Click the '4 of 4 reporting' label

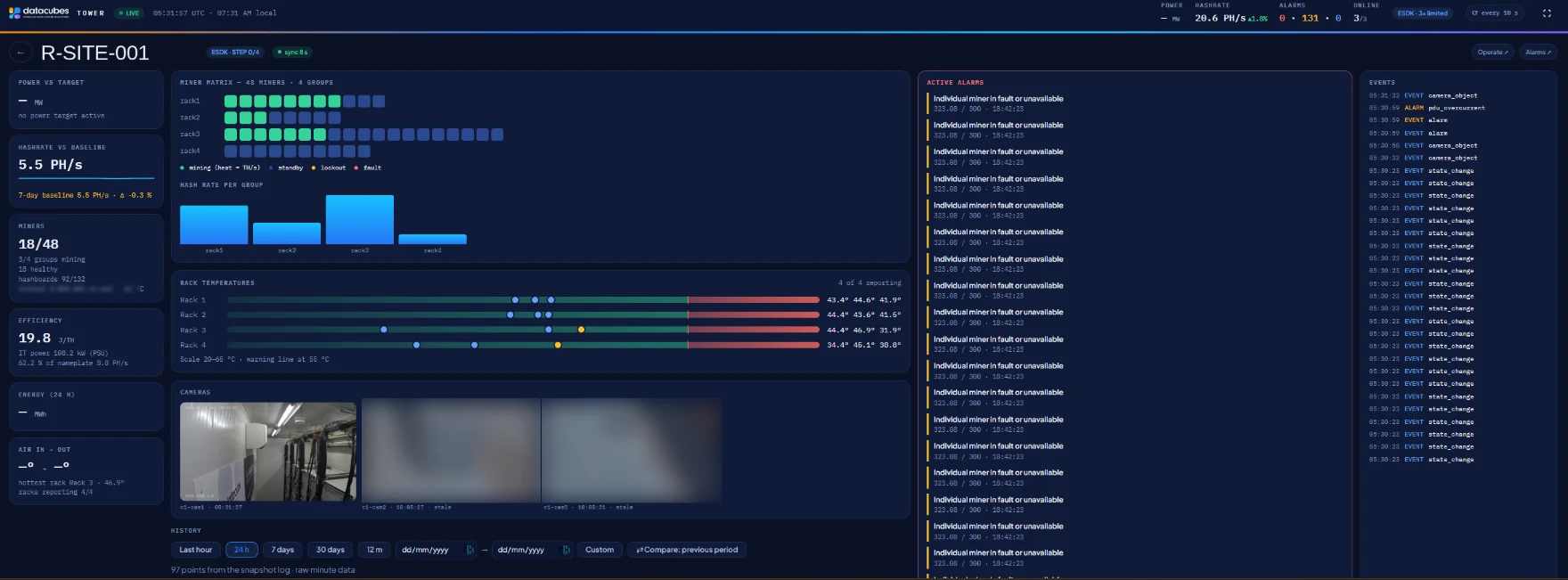pyautogui.click(x=870, y=283)
